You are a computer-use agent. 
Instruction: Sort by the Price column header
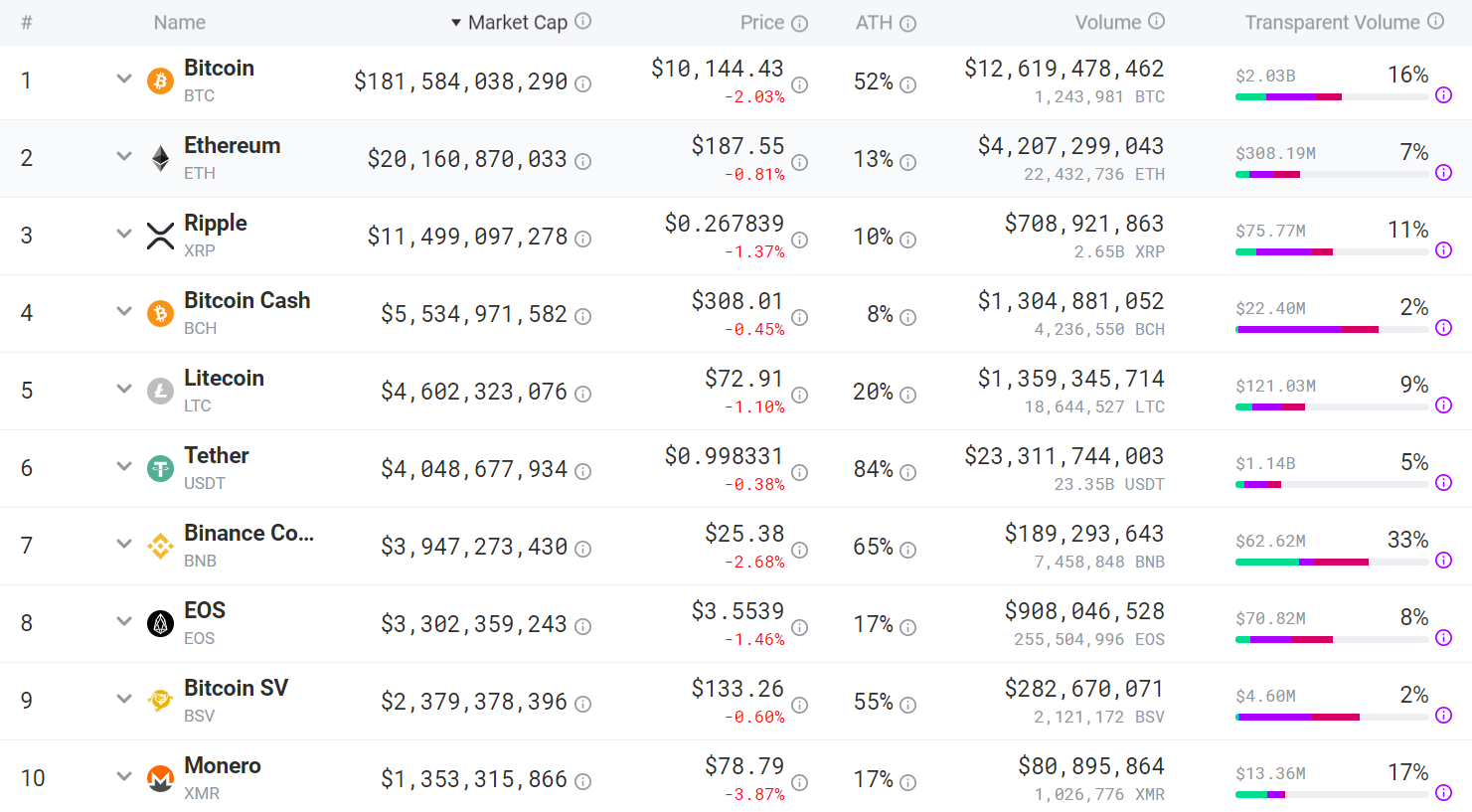pos(762,23)
